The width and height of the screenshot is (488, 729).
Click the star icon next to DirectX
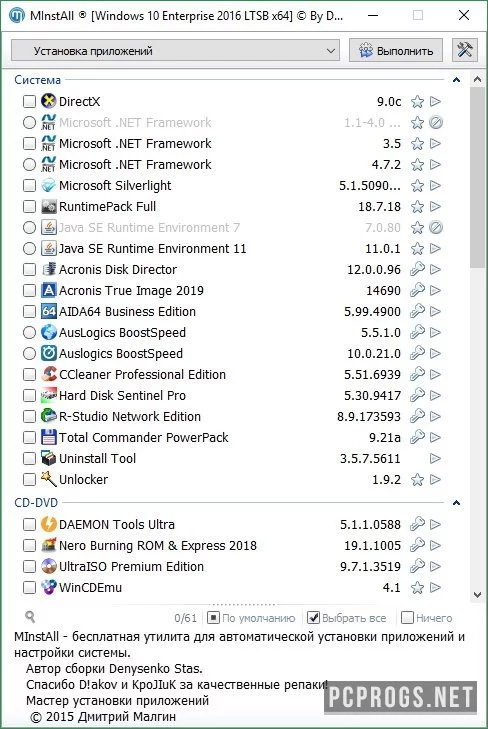coord(417,101)
